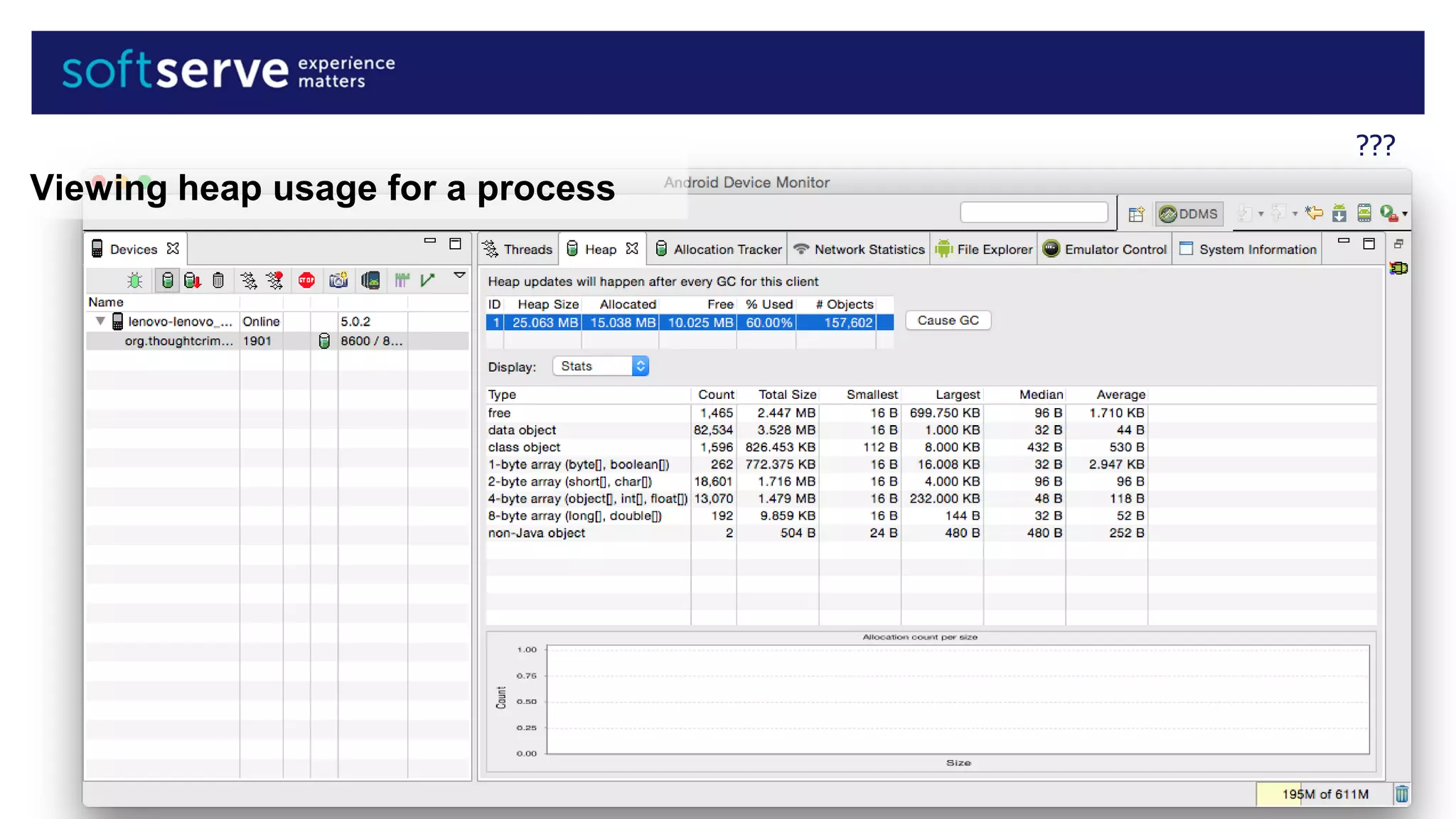Click in the toolbar search field
The image size is (1456, 819).
[1034, 212]
